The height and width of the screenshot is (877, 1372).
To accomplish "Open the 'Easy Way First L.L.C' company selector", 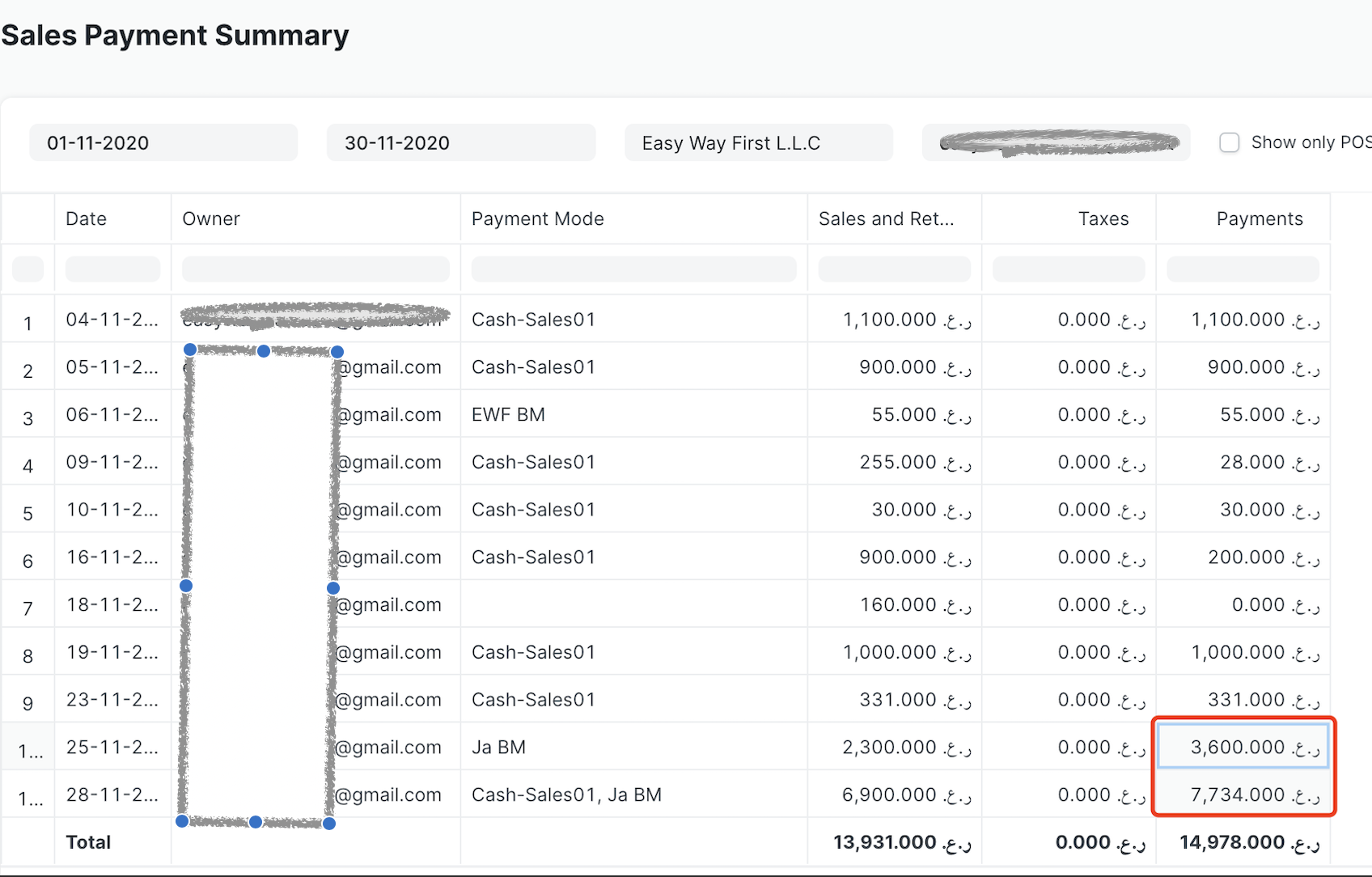I will coord(757,142).
